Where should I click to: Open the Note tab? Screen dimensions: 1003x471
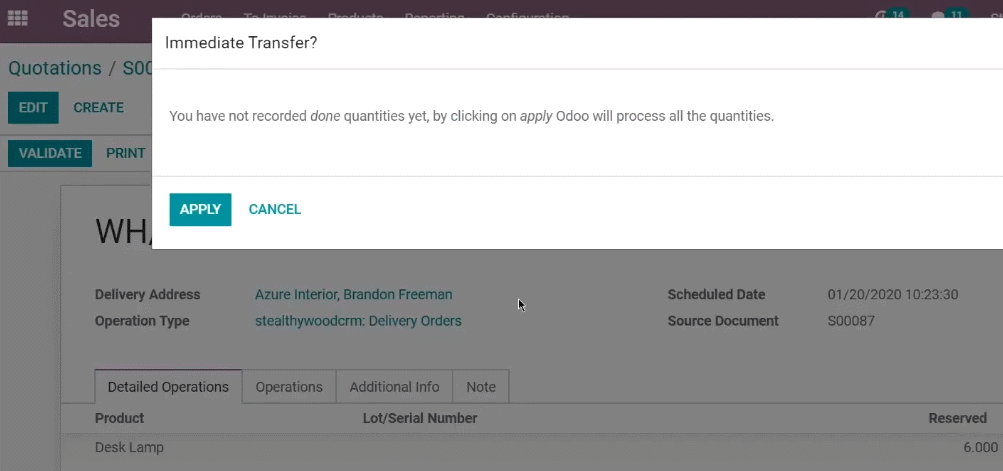480,387
